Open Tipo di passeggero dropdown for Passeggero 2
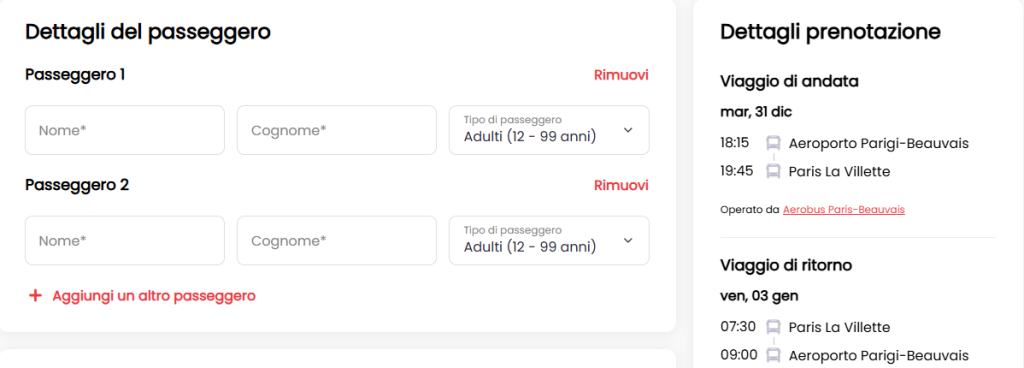This screenshot has width=1024, height=368. (549, 241)
